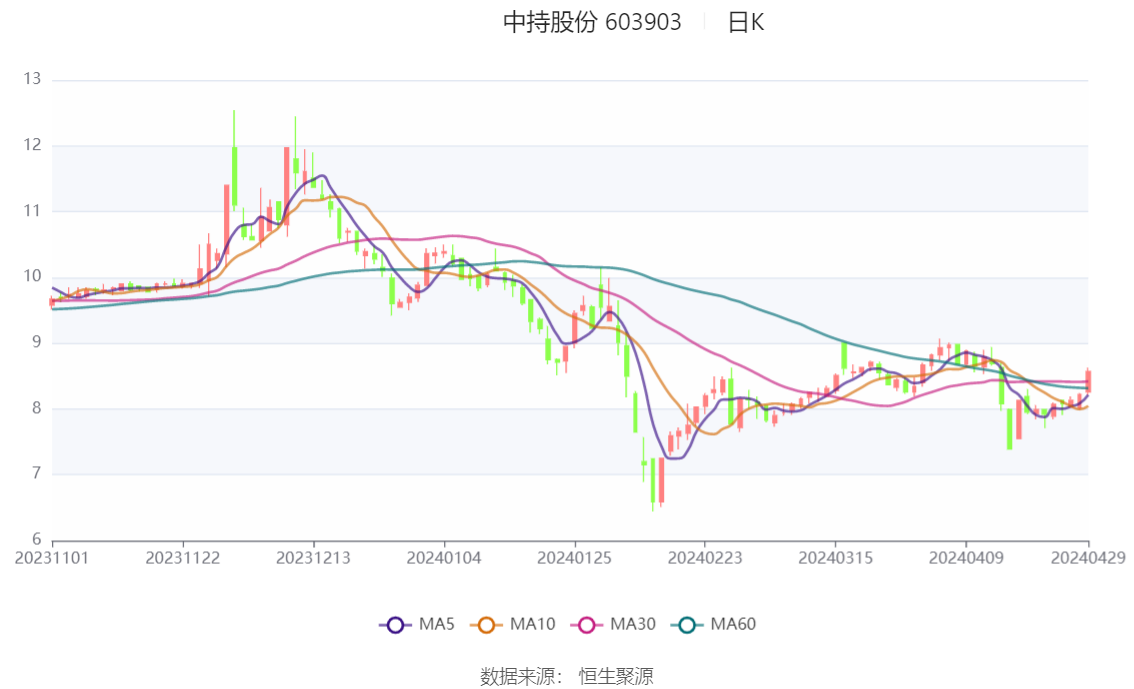The image size is (1134, 689).
Task: Click the x-axis date 20231213
Action: pos(313,558)
